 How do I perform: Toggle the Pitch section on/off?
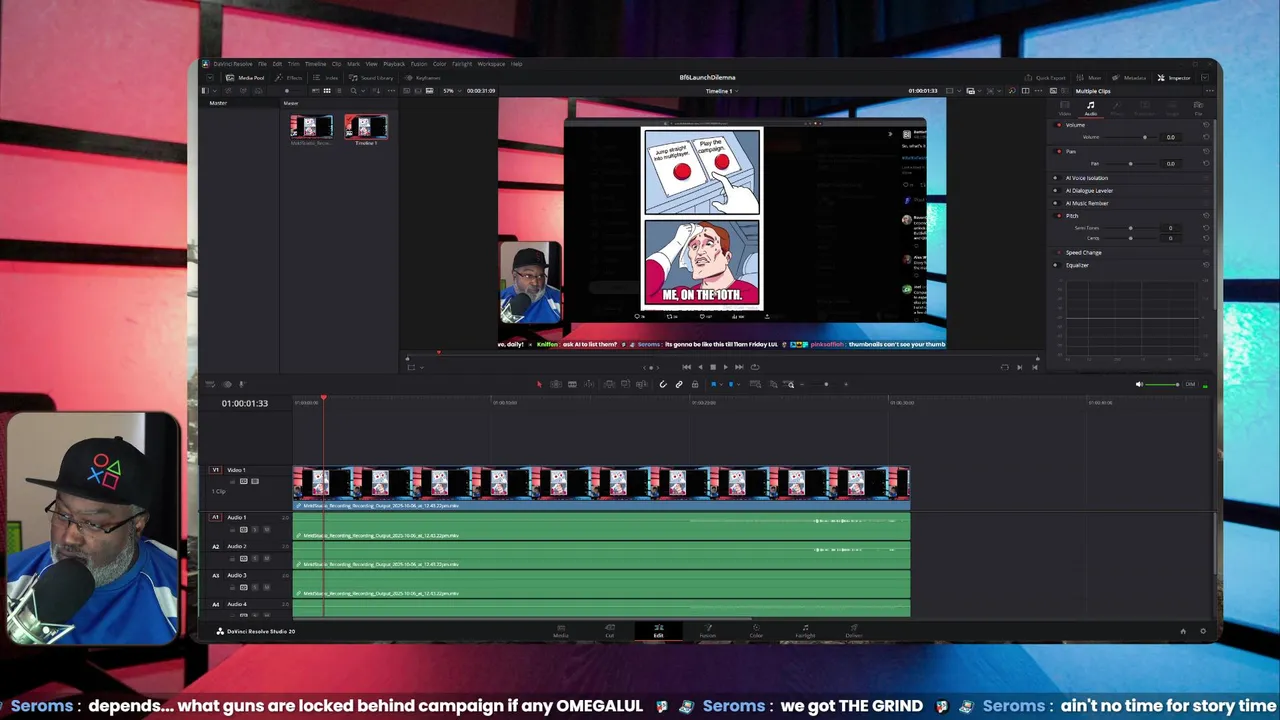pyautogui.click(x=1058, y=216)
